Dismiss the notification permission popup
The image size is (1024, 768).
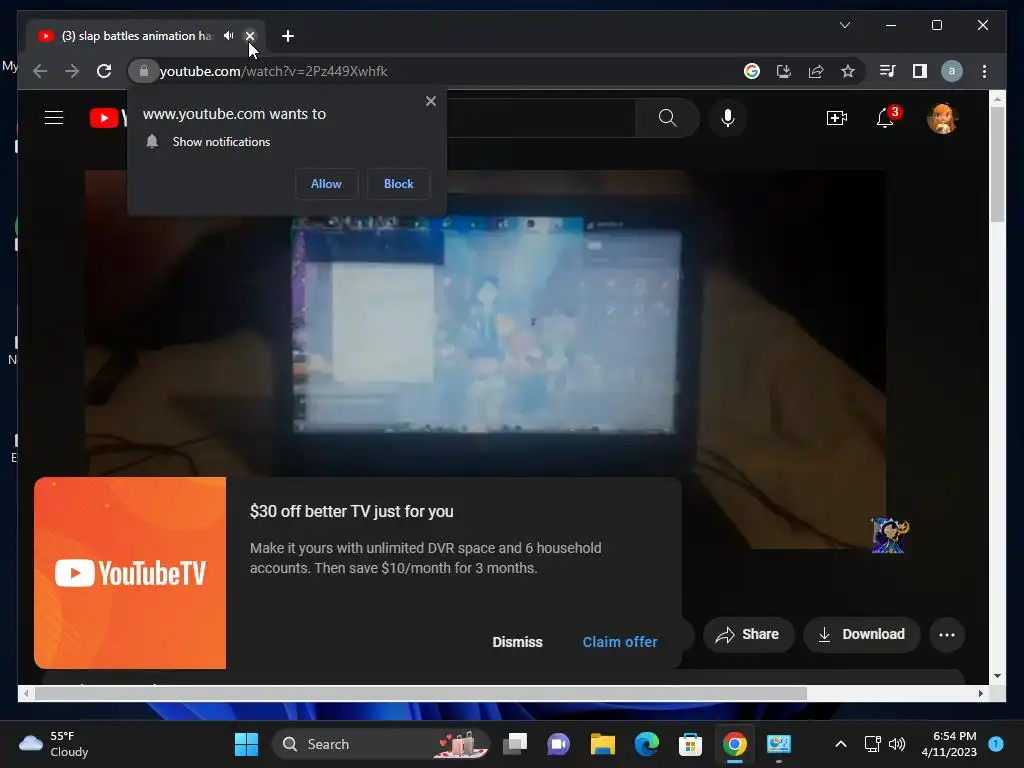point(430,101)
